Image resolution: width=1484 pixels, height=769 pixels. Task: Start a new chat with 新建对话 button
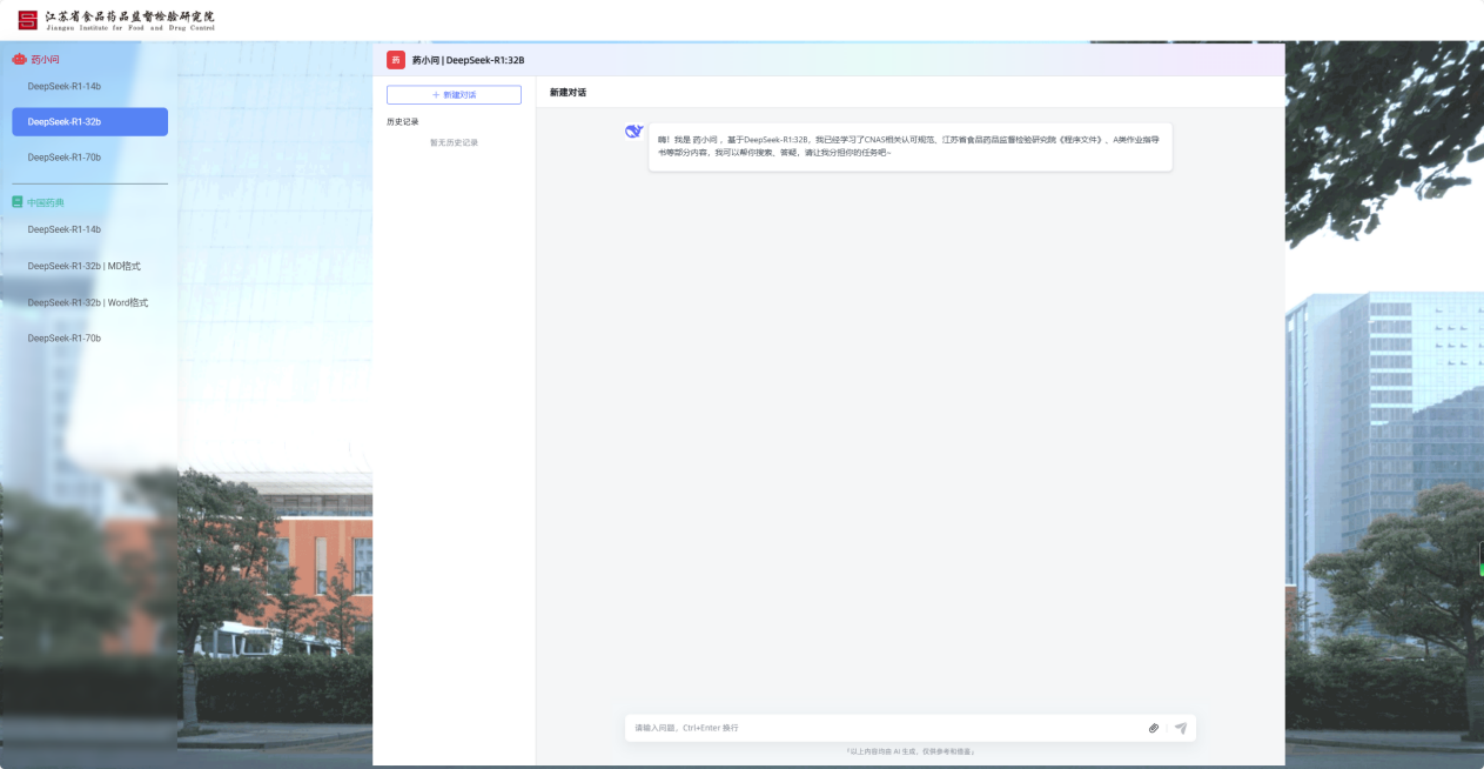point(454,95)
